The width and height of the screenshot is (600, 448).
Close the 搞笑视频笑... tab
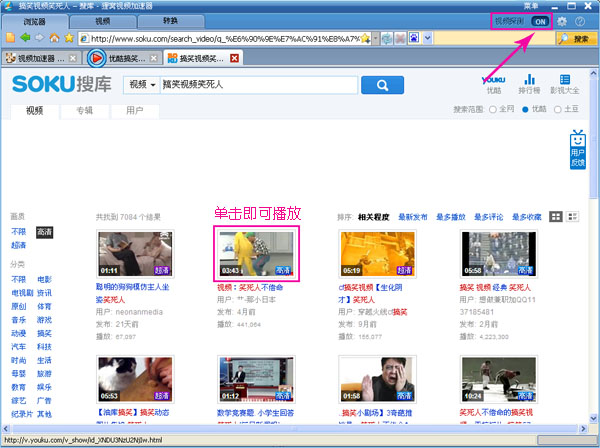click(235, 58)
